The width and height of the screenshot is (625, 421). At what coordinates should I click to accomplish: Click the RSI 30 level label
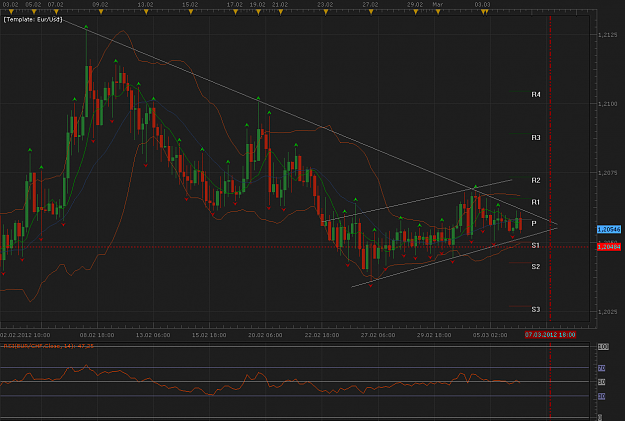pyautogui.click(x=601, y=396)
